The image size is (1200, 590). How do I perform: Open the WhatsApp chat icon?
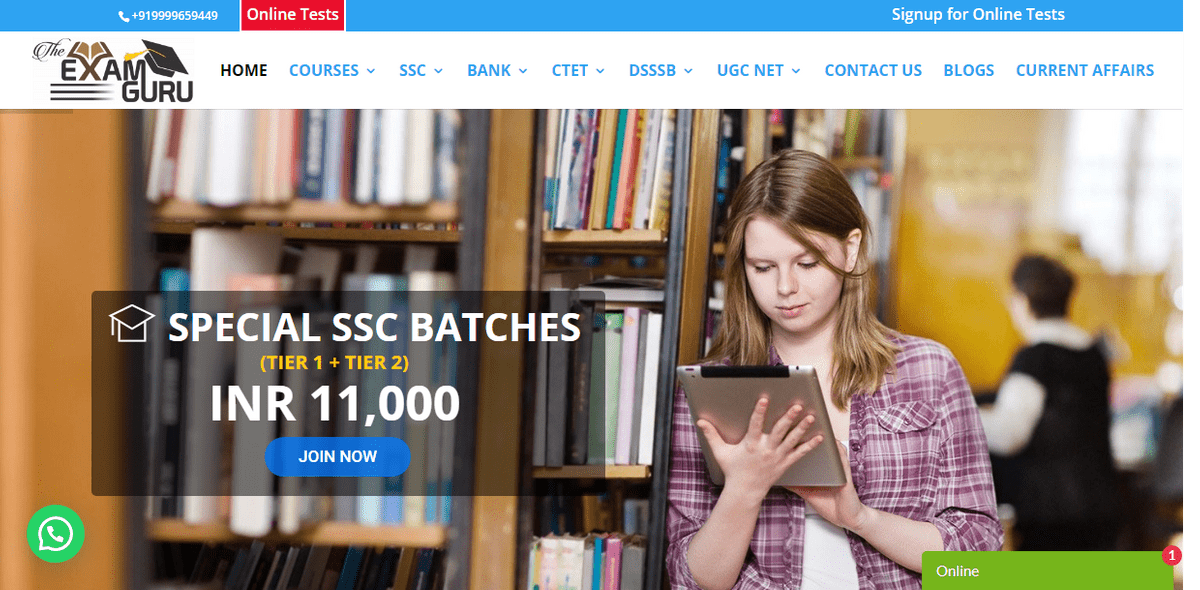[56, 534]
